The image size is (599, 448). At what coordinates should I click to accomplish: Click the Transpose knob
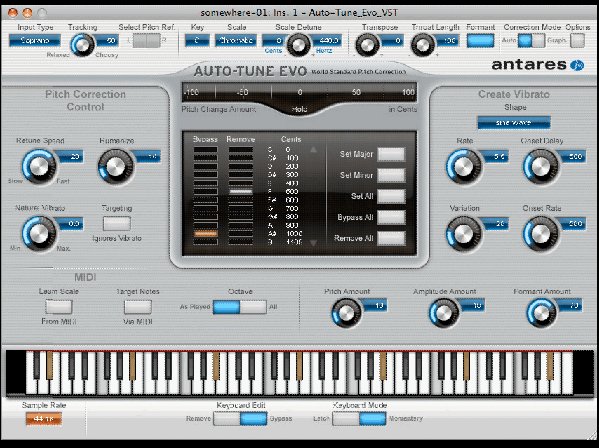click(x=367, y=45)
